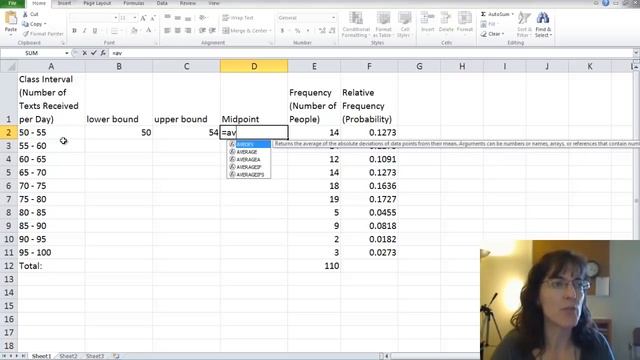Viewport: 640px width, 360px height.
Task: Set bottom vertical alignment
Action: (x=188, y=18)
